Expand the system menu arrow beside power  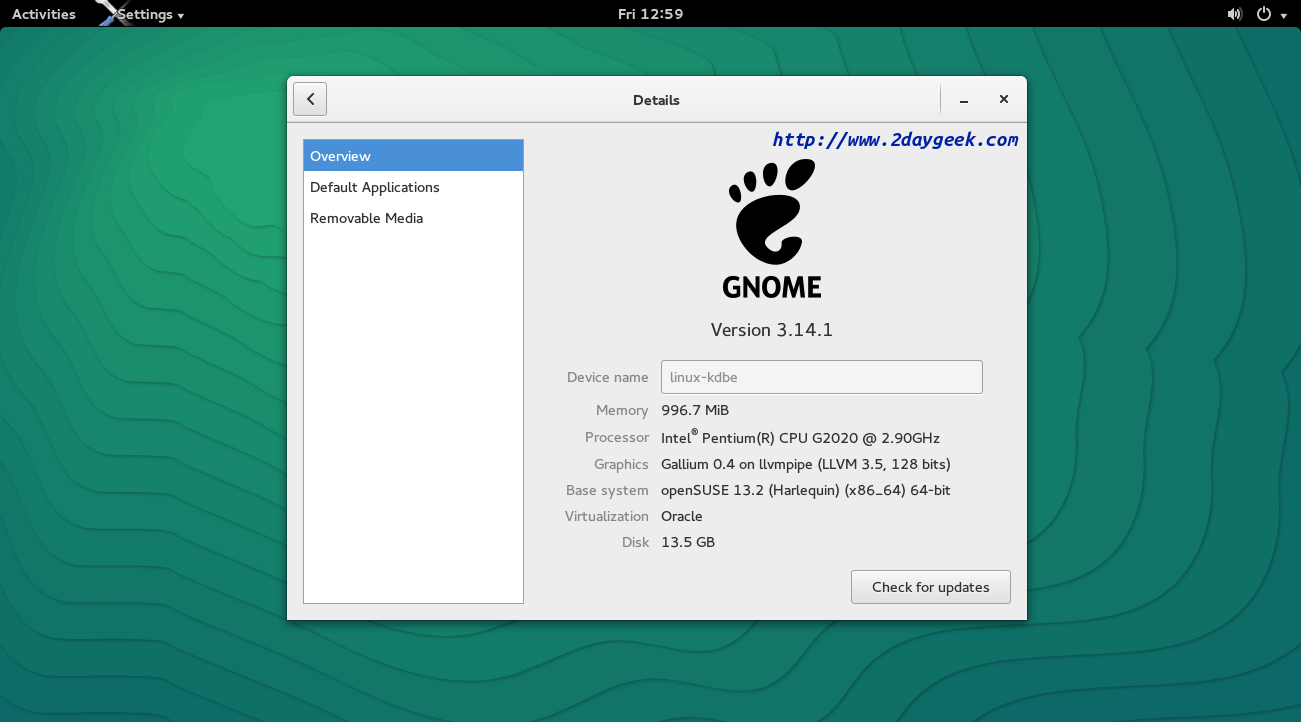coord(1283,16)
